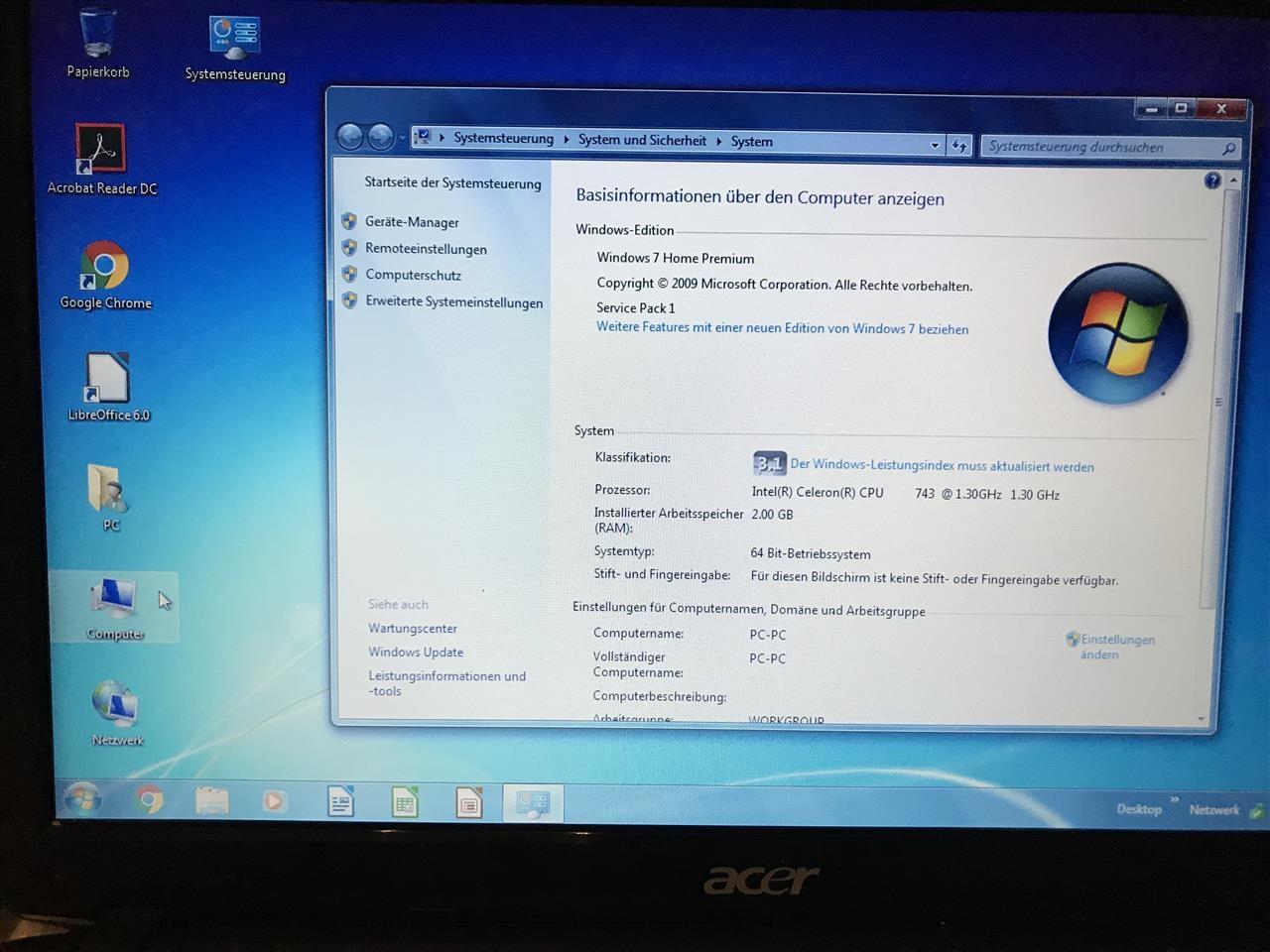1270x952 pixels.
Task: Click the Netzwerk toolbar in the taskbar
Action: coord(1213,810)
